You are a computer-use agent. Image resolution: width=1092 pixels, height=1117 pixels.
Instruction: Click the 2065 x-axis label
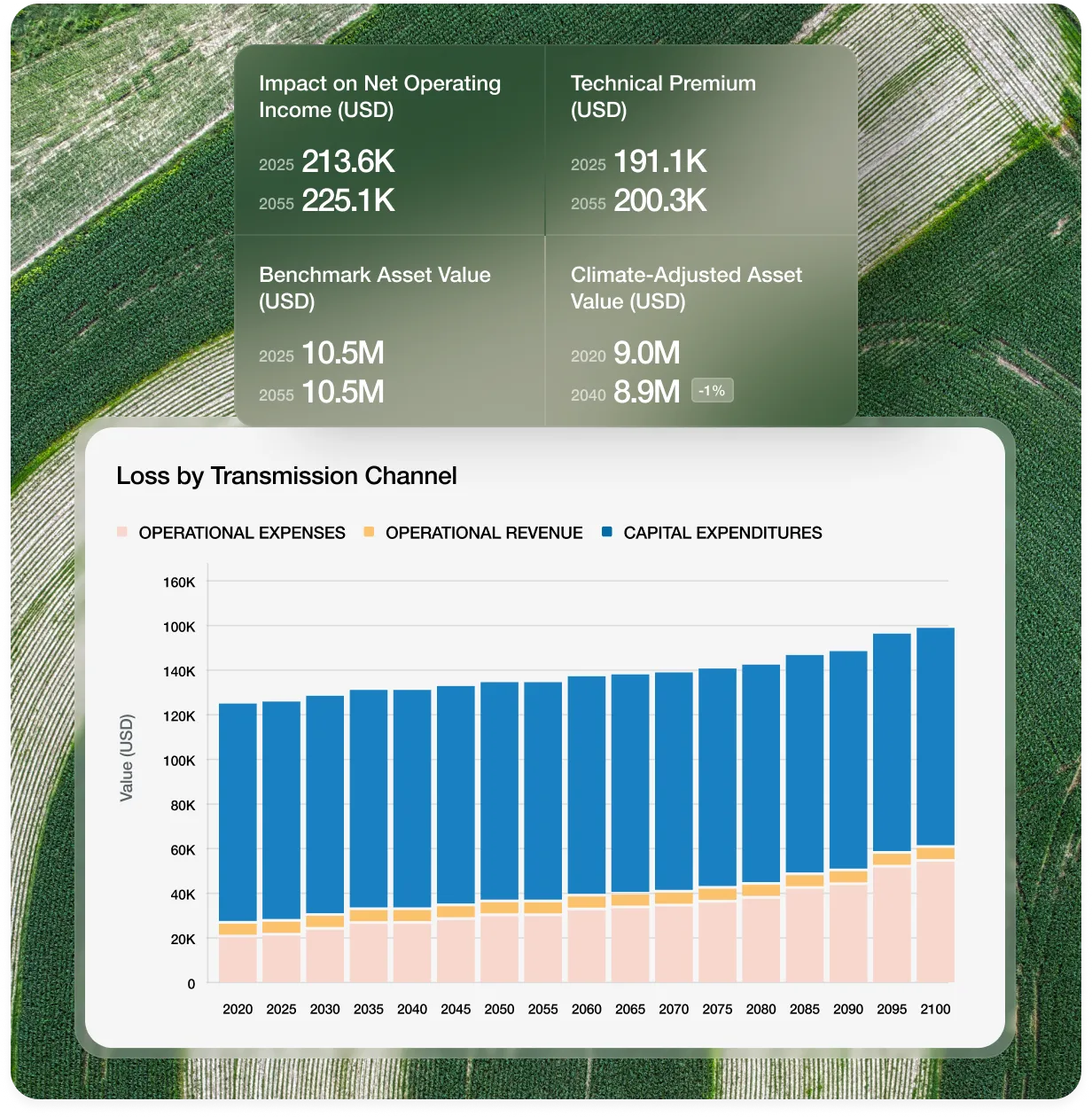[x=630, y=1009]
